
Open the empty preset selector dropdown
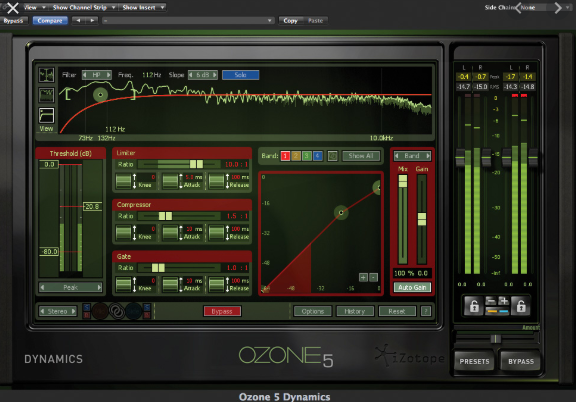tap(188, 21)
